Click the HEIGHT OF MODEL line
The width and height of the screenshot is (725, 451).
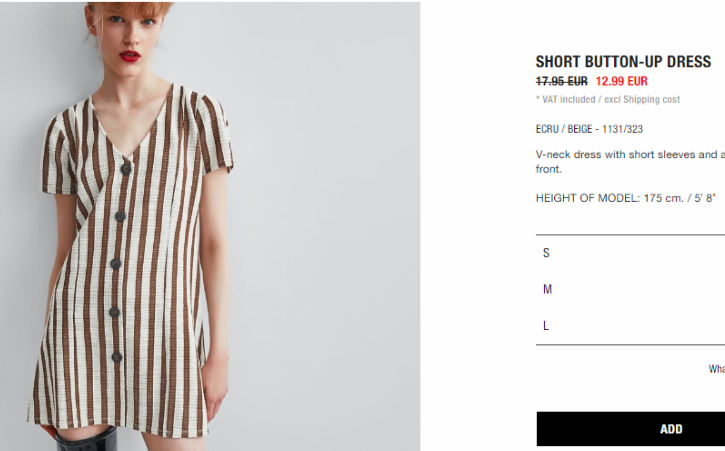click(626, 198)
